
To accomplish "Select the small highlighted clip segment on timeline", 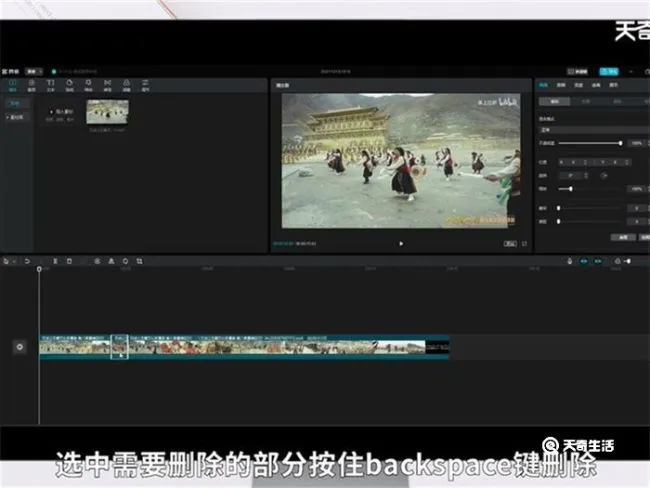I will (119, 347).
